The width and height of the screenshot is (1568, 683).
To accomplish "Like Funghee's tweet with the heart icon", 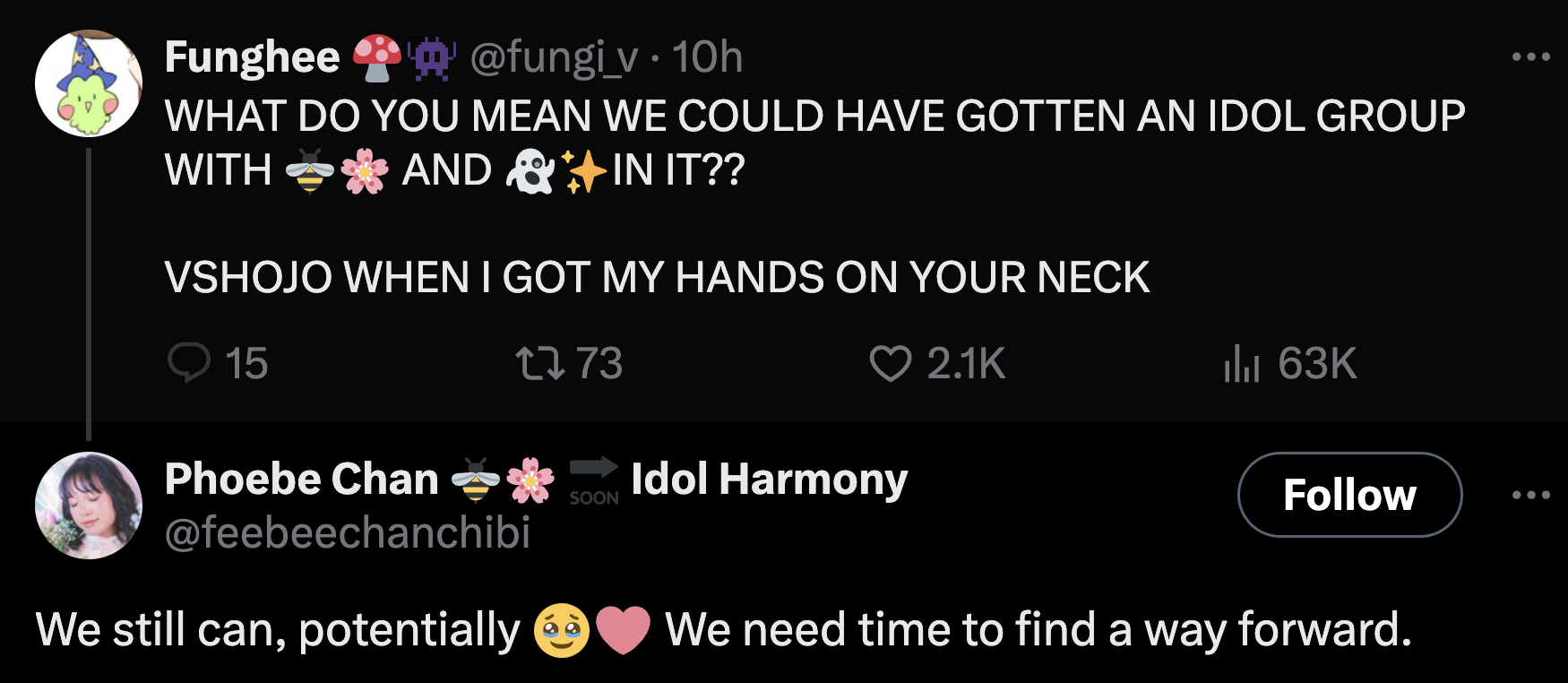I will pos(890,364).
